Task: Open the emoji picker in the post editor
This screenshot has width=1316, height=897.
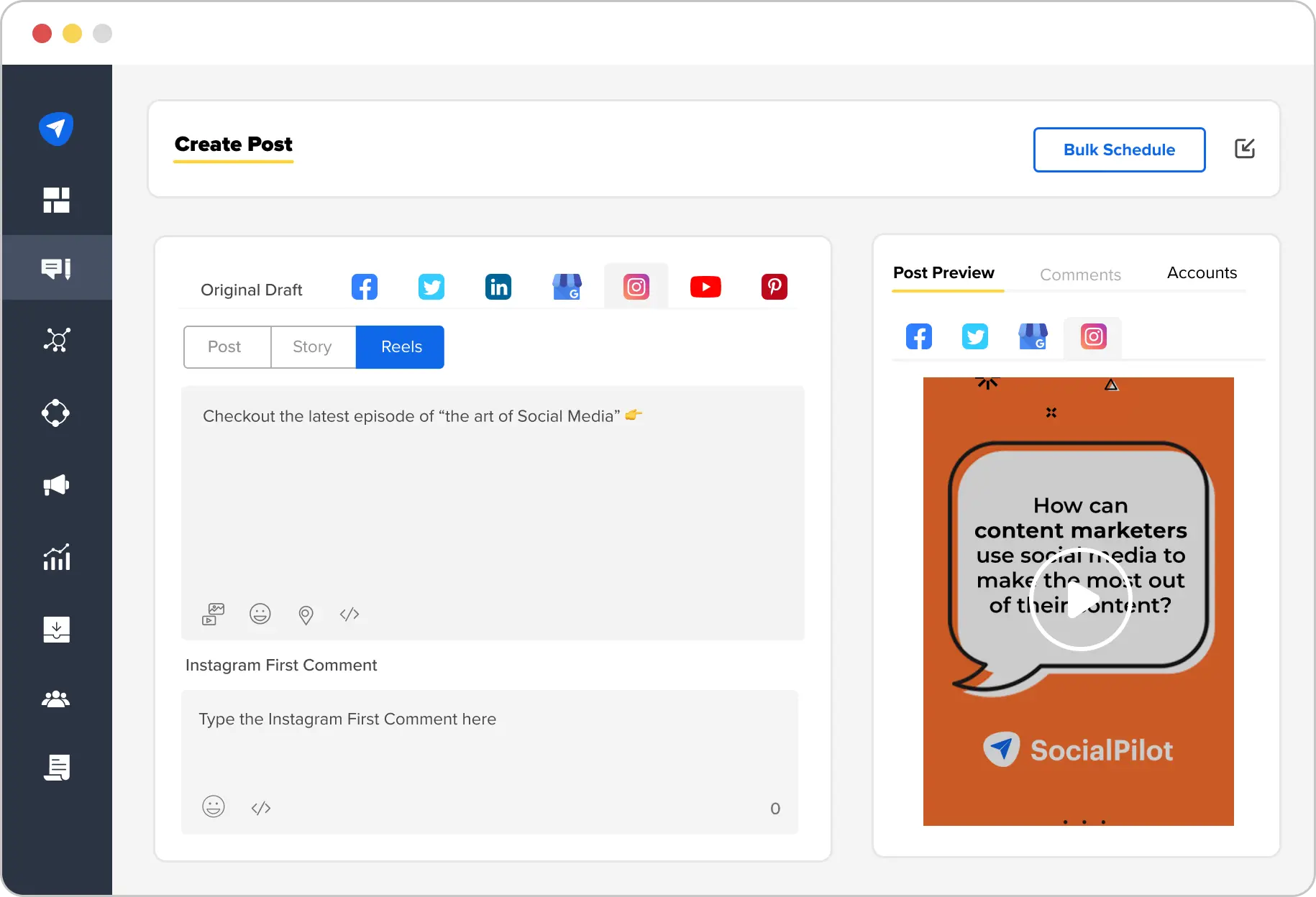Action: tap(260, 614)
